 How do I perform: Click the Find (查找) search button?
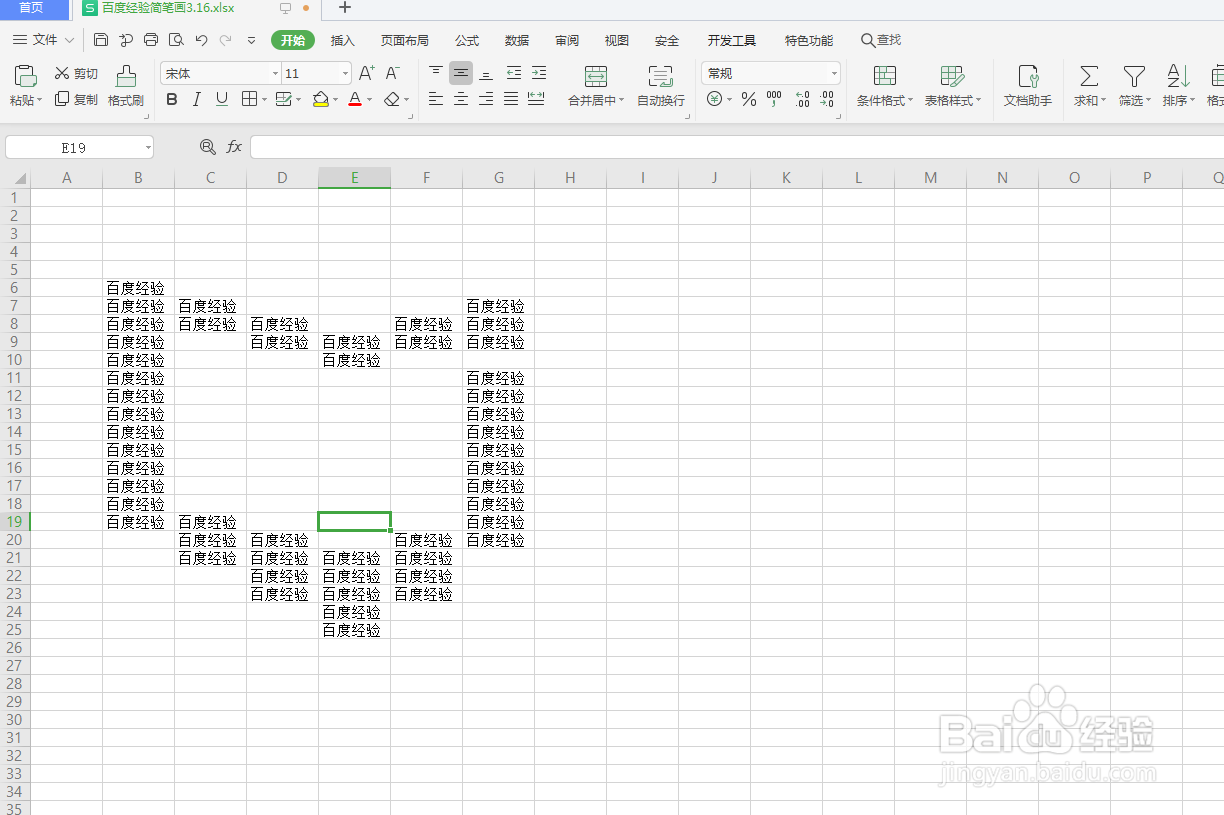(881, 40)
